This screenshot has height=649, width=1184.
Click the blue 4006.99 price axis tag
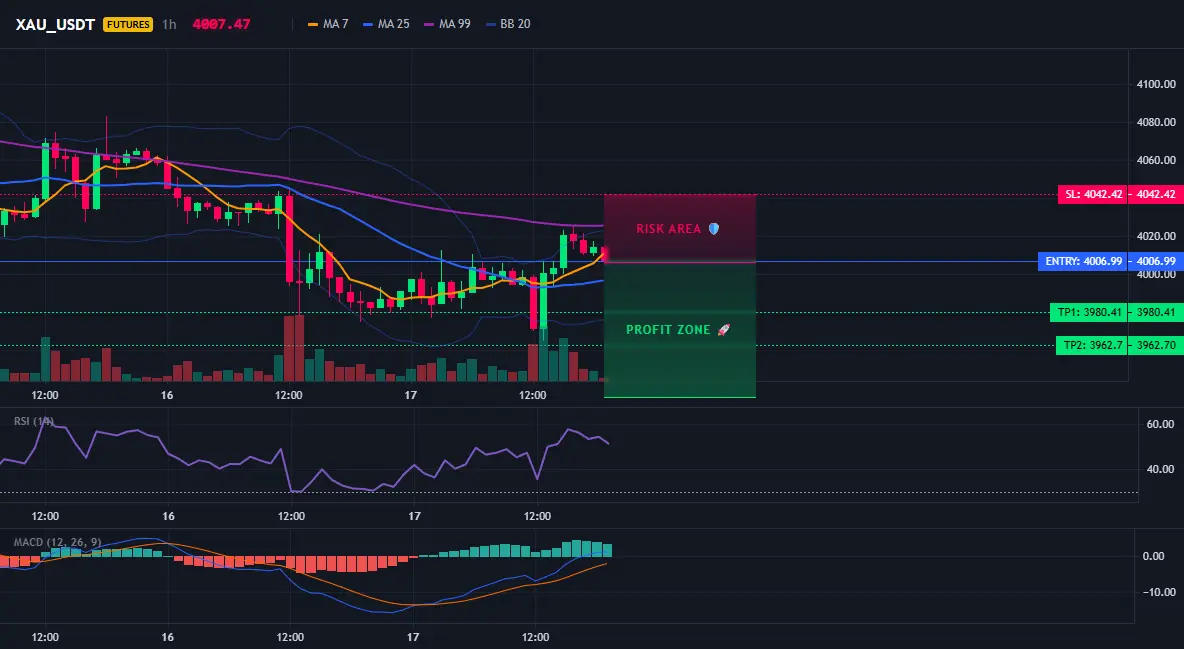(1156, 261)
